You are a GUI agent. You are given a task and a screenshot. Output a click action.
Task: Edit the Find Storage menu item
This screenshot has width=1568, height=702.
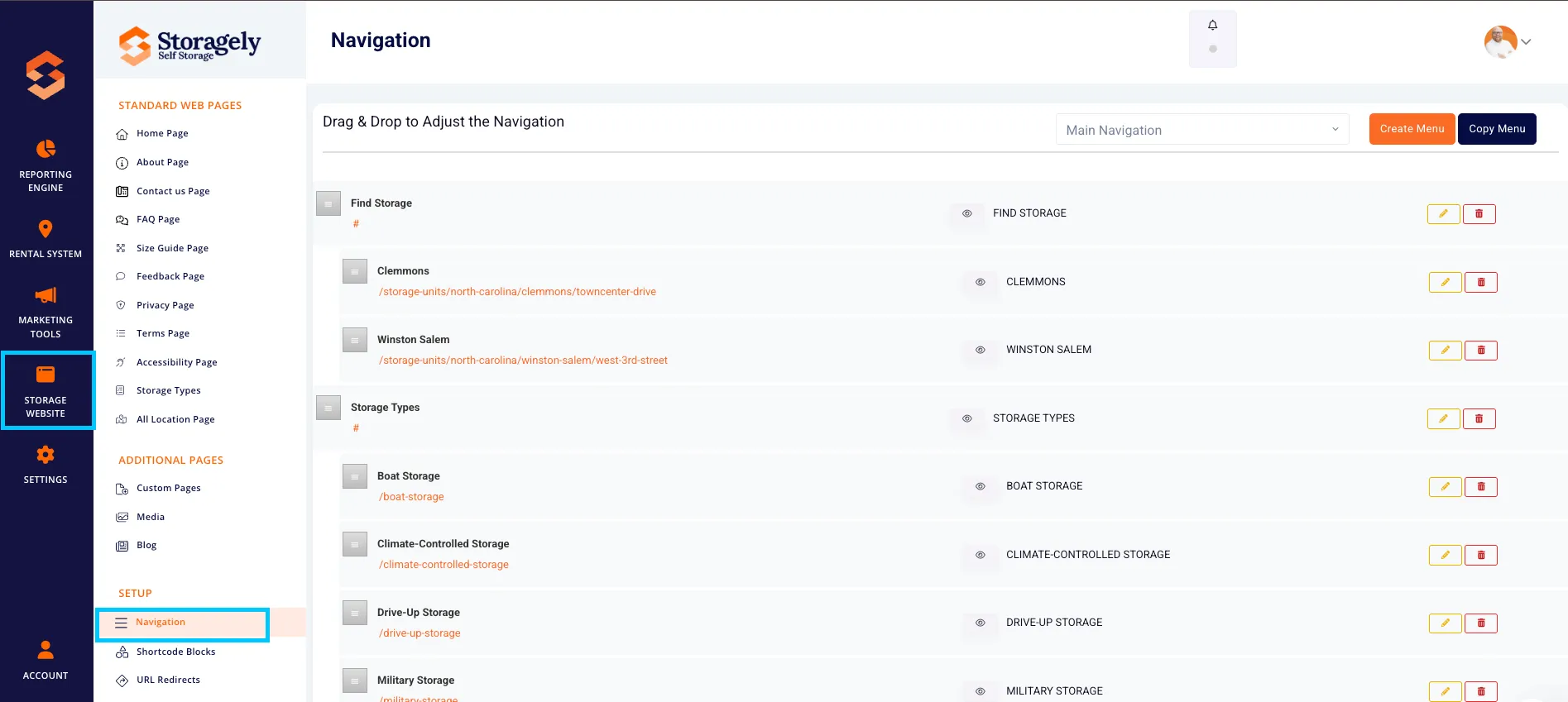pos(1443,214)
